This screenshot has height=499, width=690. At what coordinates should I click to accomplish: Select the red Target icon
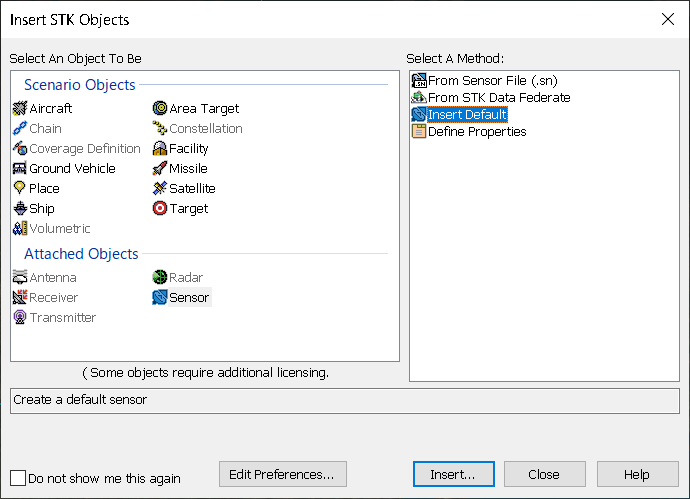pos(160,209)
